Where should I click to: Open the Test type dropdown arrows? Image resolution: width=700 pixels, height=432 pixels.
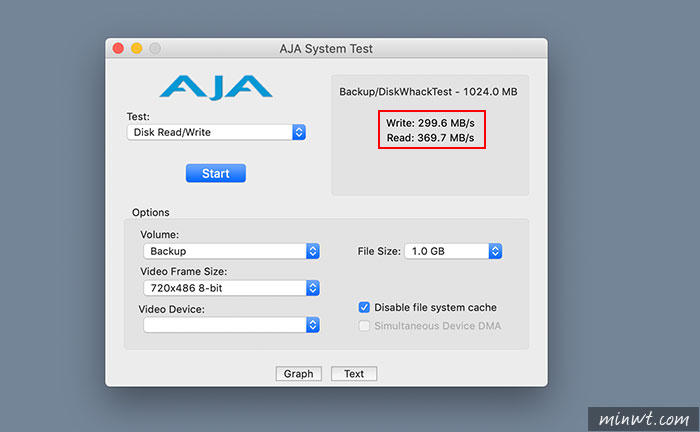coord(299,132)
